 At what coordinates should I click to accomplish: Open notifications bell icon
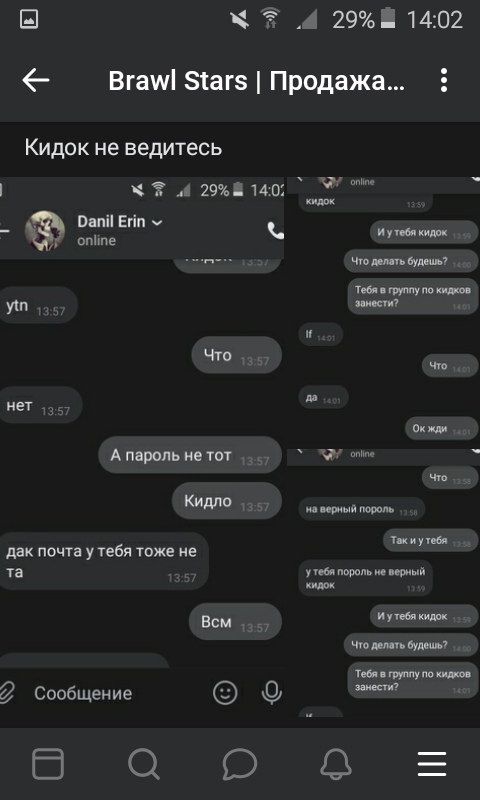pyautogui.click(x=336, y=764)
